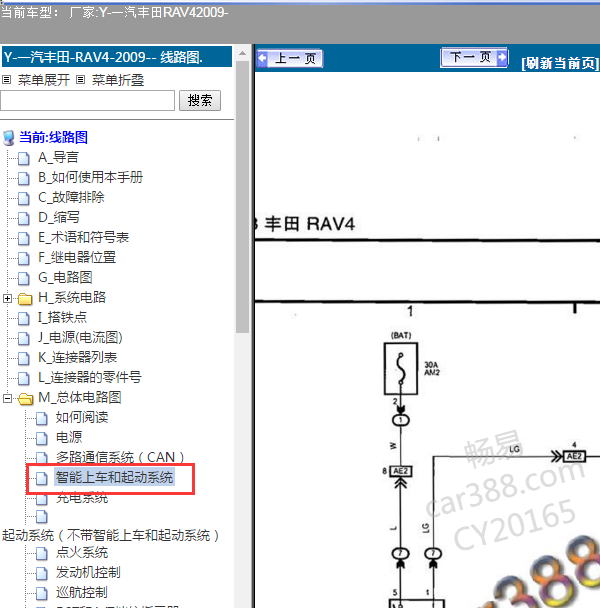The image size is (600, 608).
Task: Open 如何阅读 under M_总体电路图
Action: 82,418
